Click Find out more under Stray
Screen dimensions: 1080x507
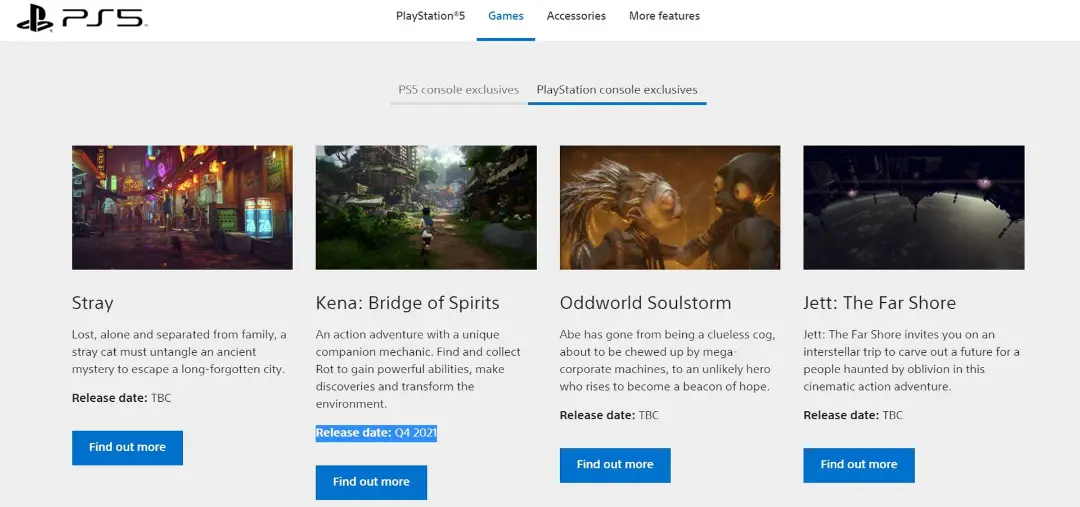[x=127, y=448]
